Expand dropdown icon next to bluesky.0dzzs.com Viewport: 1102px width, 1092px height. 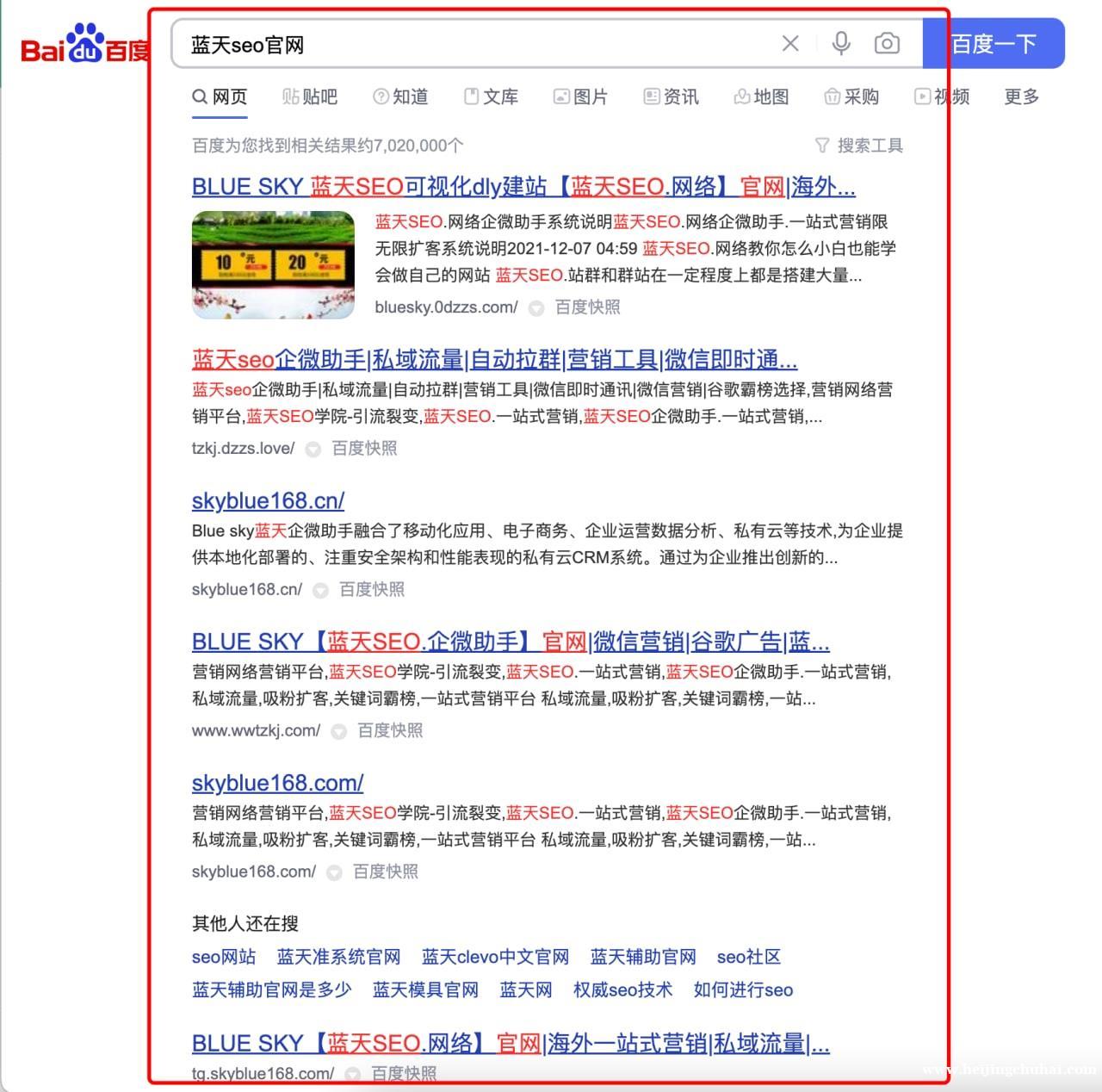click(536, 307)
